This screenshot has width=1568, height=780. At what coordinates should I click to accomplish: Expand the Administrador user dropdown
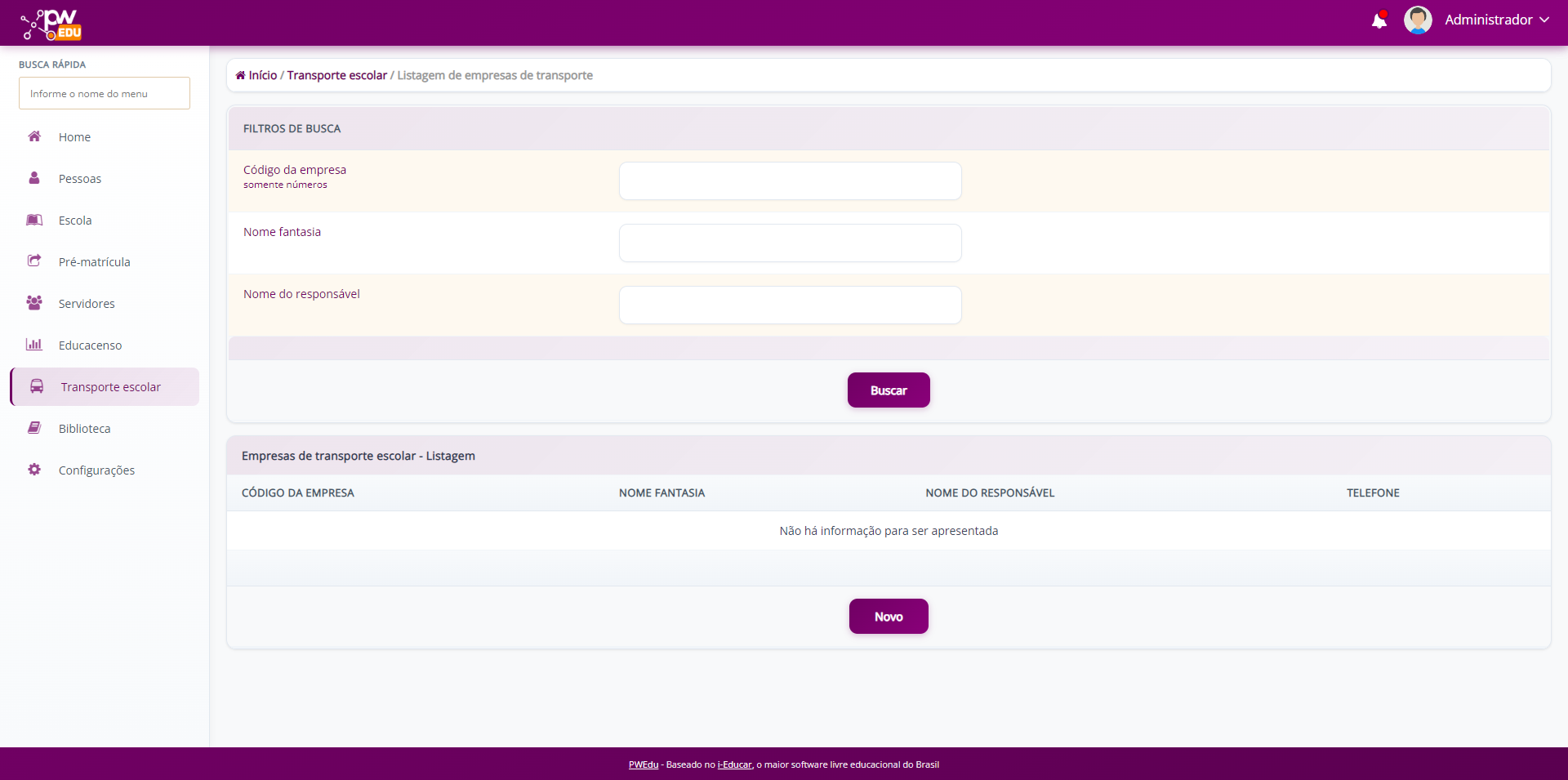1496,20
